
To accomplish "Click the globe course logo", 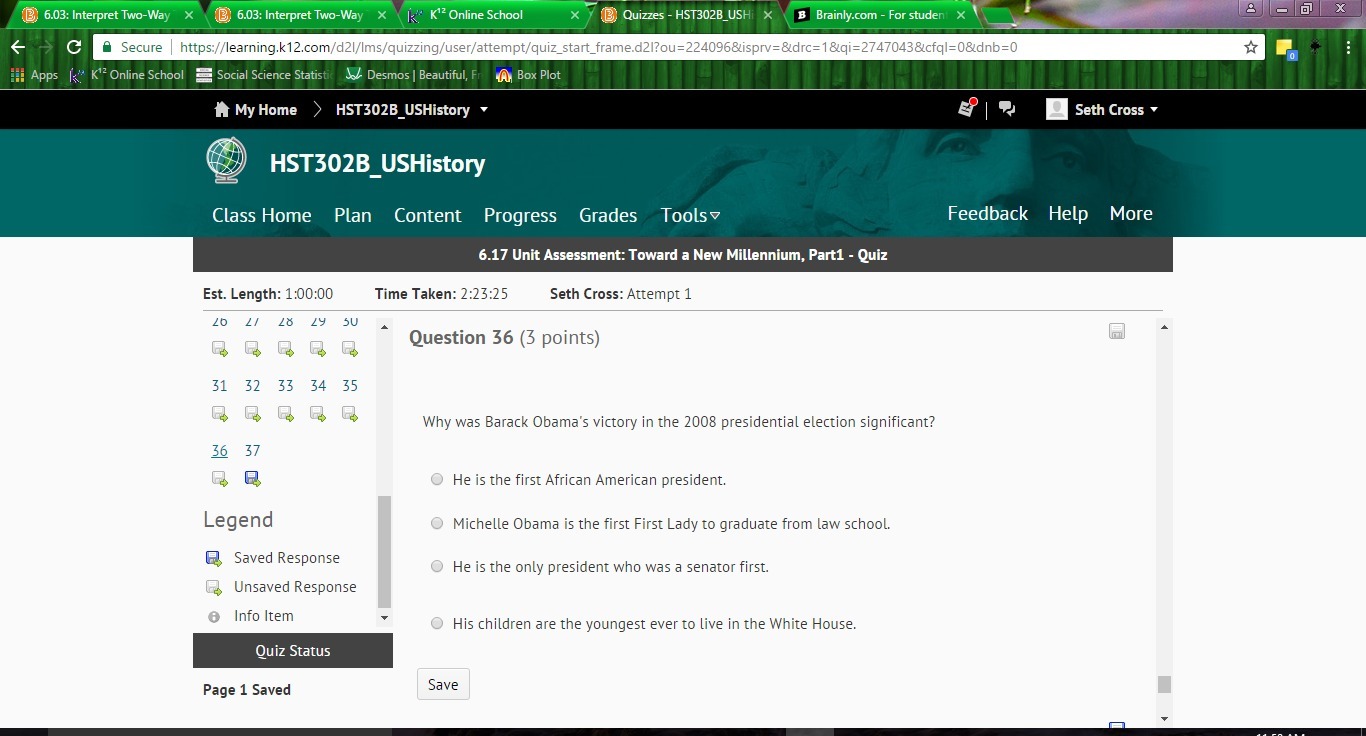I will click(226, 160).
